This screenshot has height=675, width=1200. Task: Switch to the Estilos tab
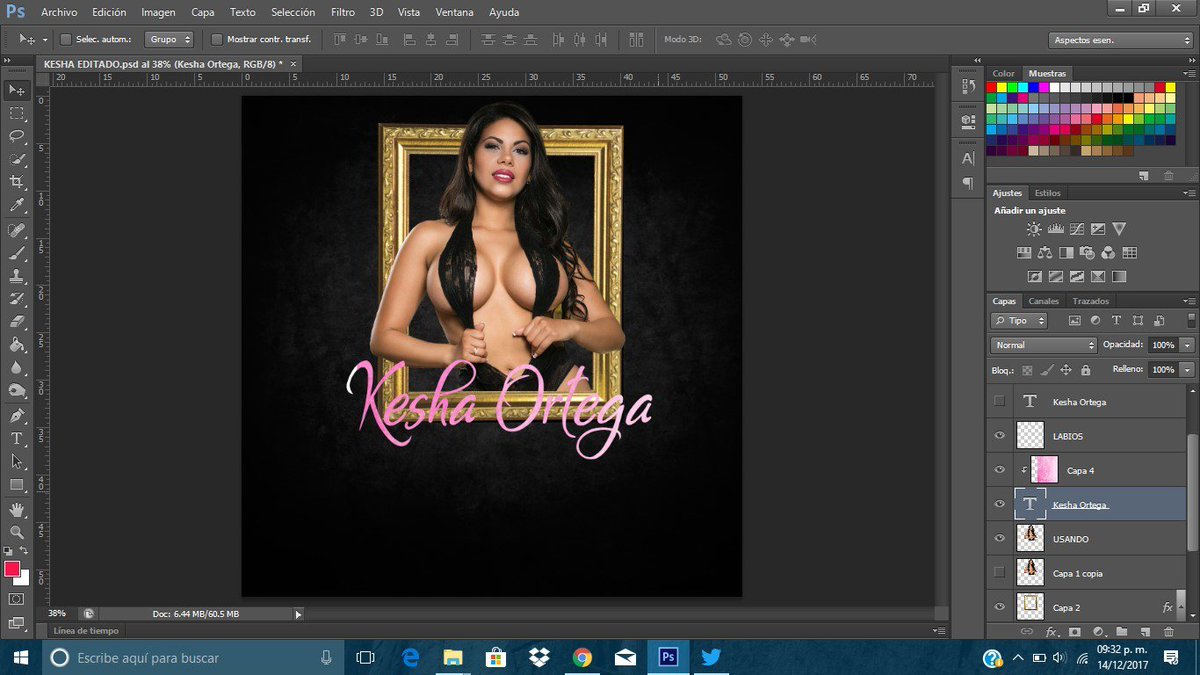pos(1047,193)
